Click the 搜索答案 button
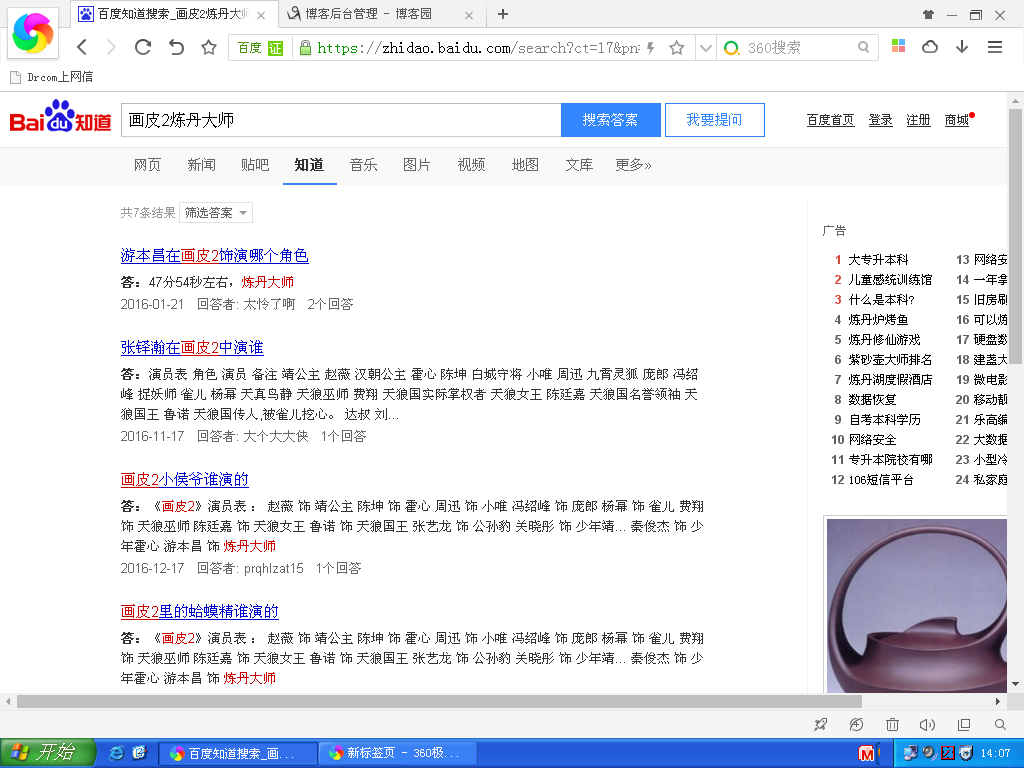The width and height of the screenshot is (1024, 768). [x=611, y=120]
